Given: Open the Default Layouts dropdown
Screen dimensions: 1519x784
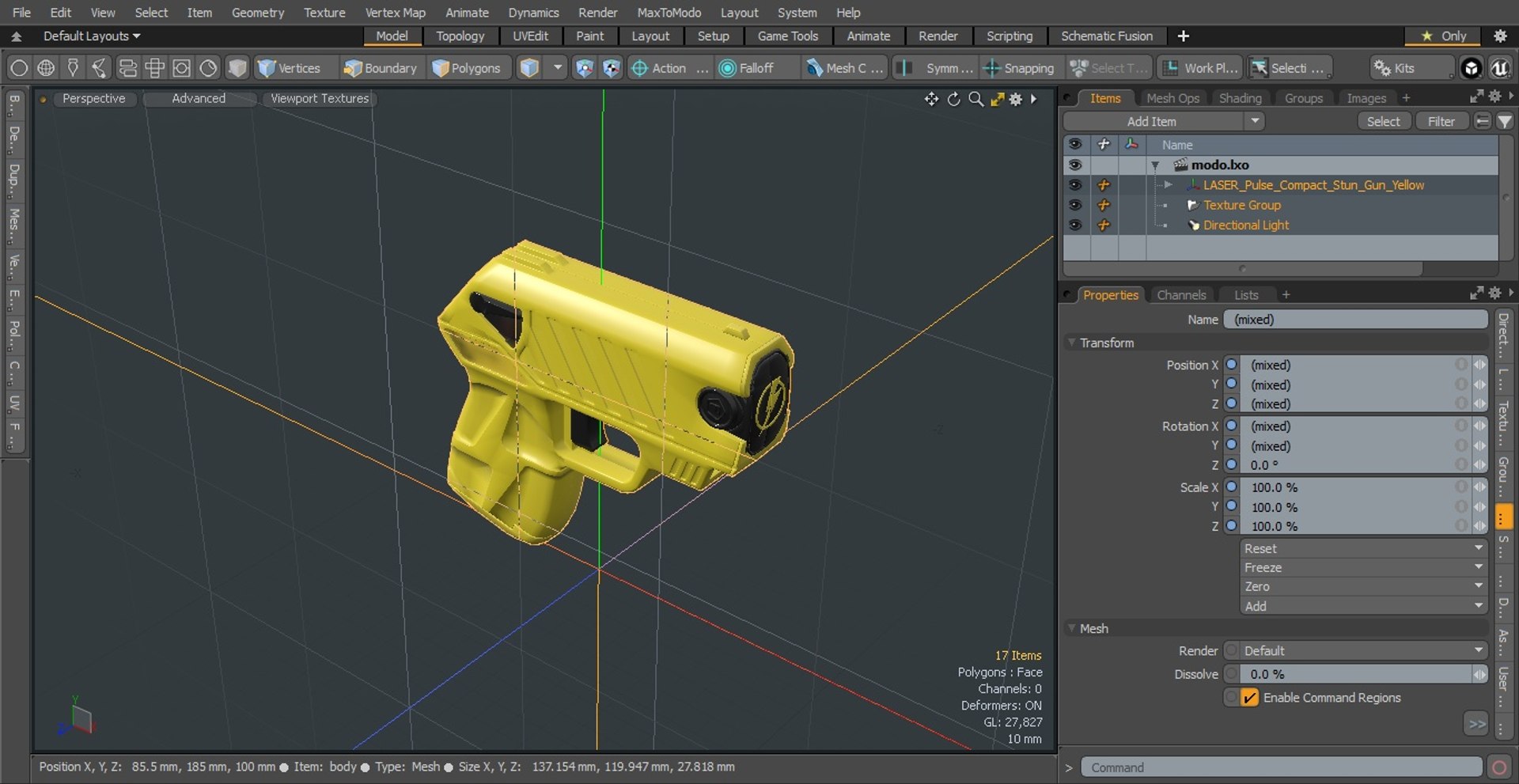Looking at the screenshot, I should click(x=92, y=36).
